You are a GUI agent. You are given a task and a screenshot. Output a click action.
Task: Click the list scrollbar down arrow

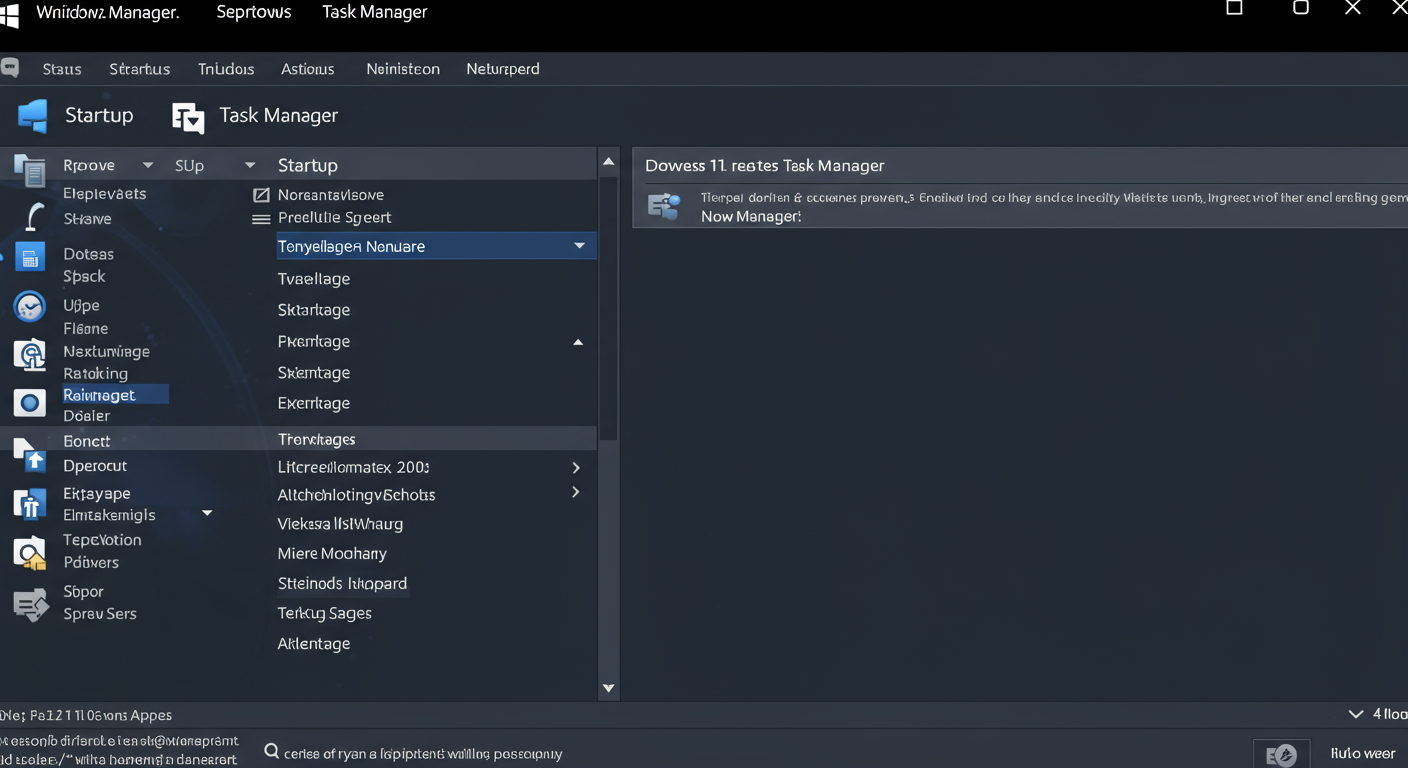point(608,688)
